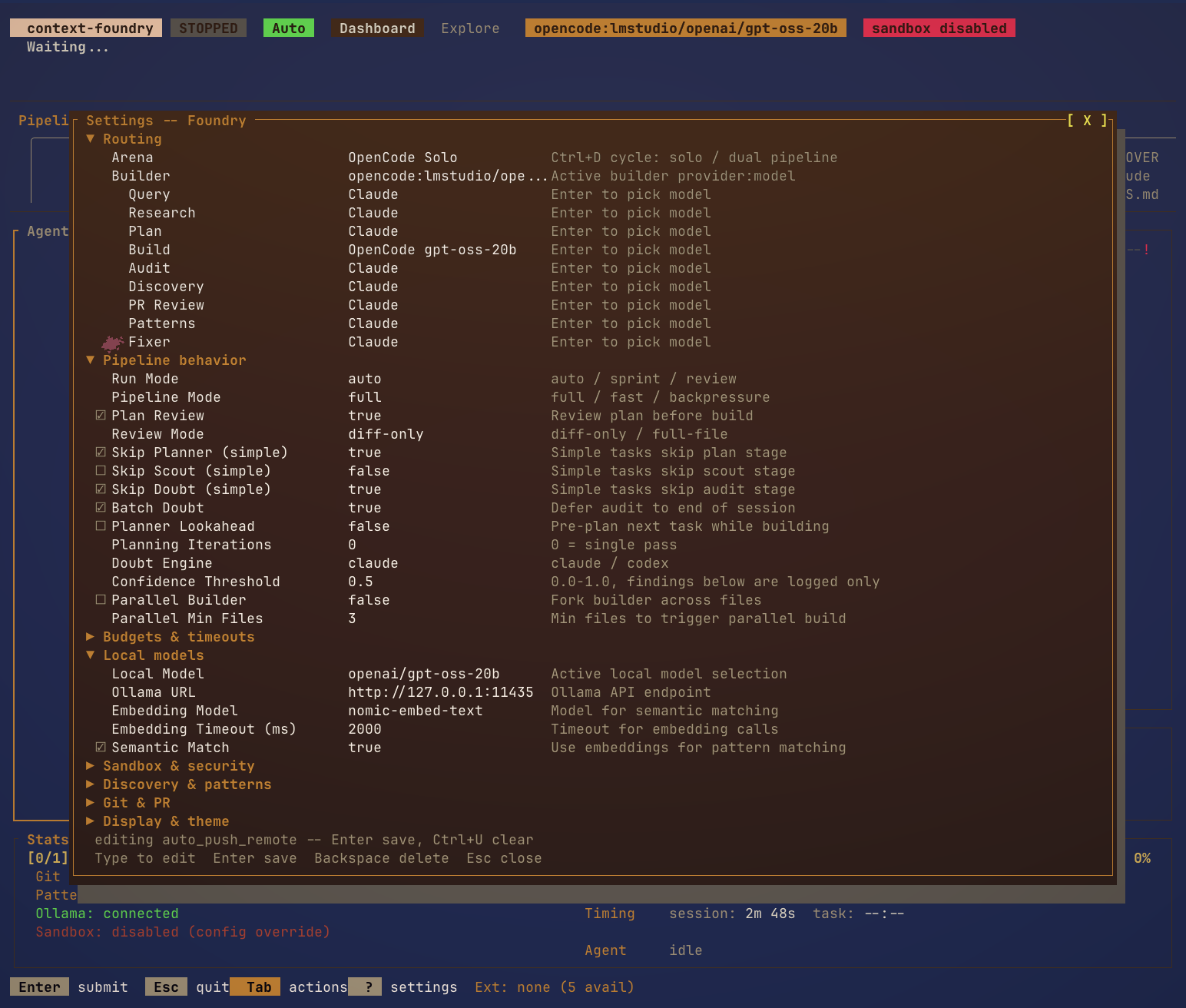Viewport: 1186px width, 1008px height.
Task: Select the Patterns model row
Action: point(591,323)
